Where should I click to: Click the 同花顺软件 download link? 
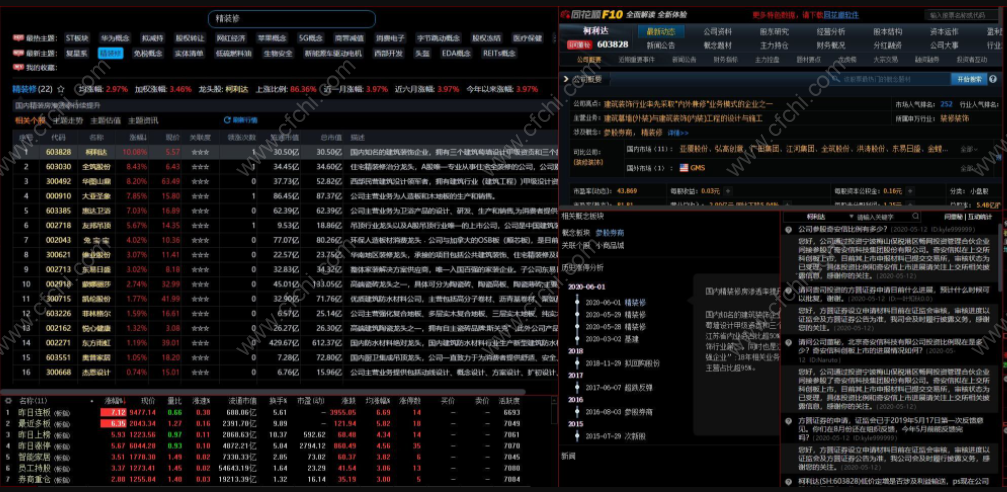pyautogui.click(x=841, y=15)
